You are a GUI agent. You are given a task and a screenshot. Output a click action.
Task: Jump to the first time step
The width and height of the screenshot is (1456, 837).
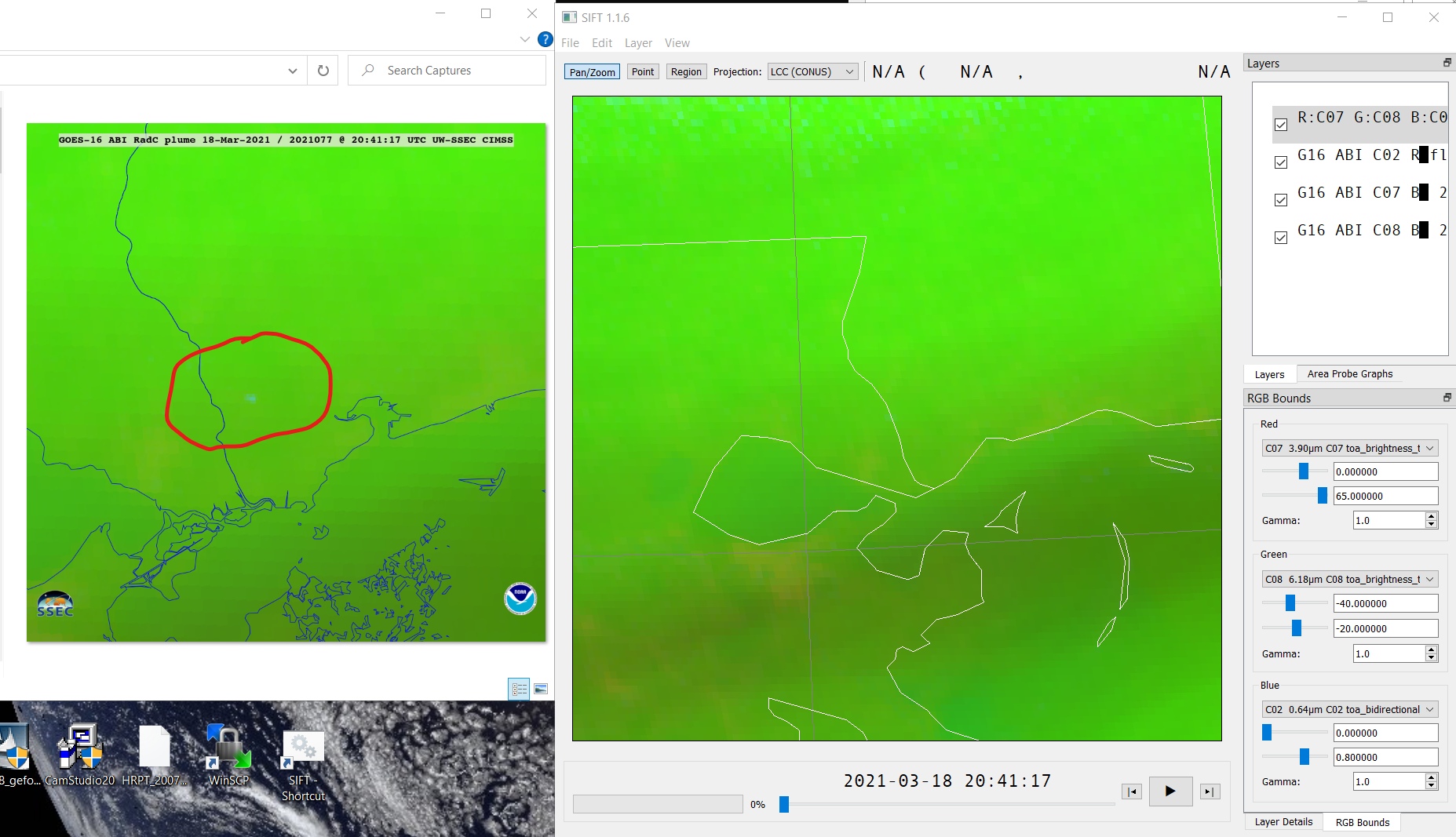point(1131,792)
